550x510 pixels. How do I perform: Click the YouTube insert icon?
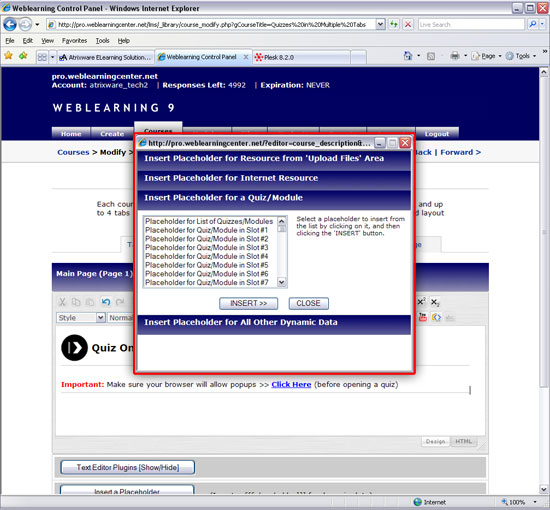point(423,317)
